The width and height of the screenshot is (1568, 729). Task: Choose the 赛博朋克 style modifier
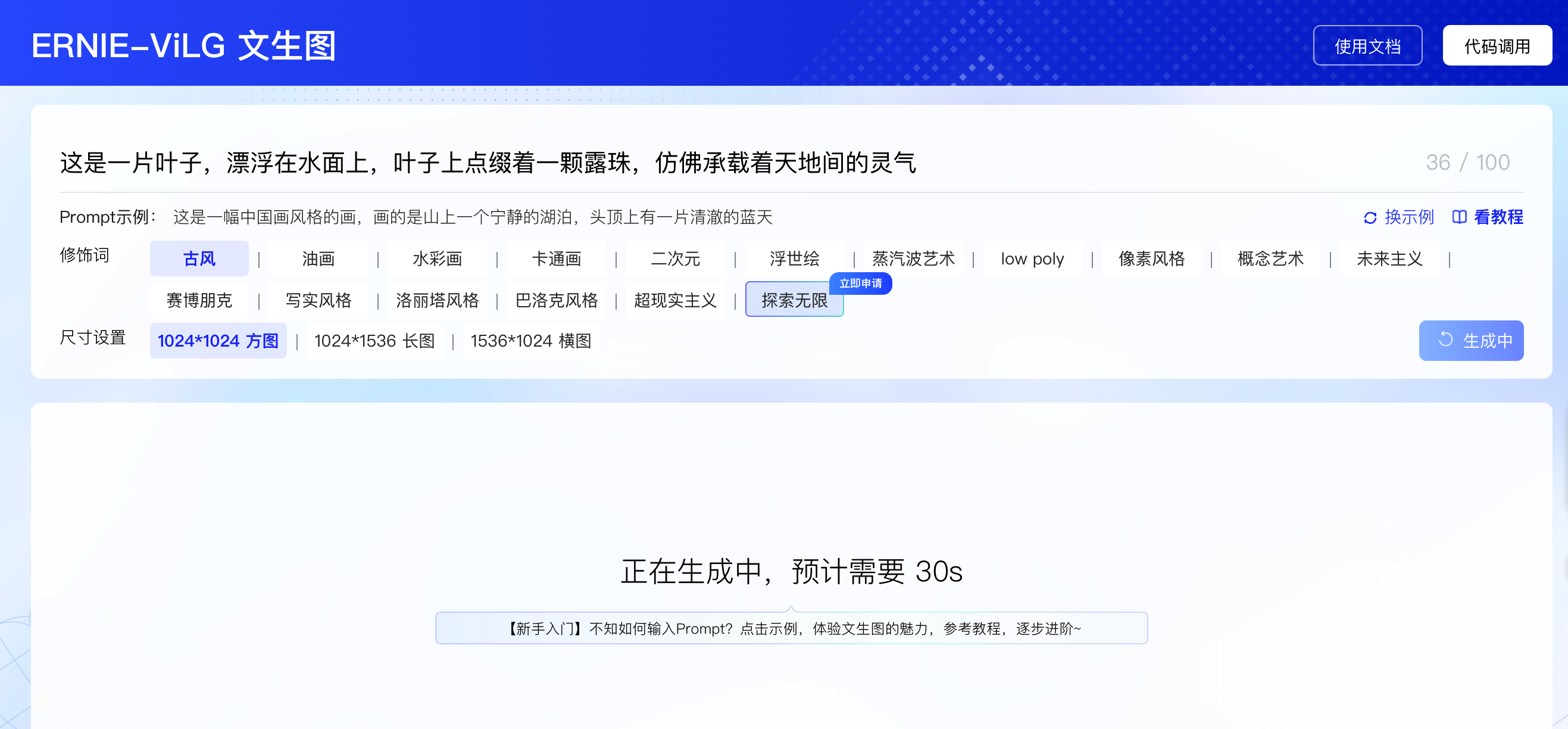tap(199, 300)
